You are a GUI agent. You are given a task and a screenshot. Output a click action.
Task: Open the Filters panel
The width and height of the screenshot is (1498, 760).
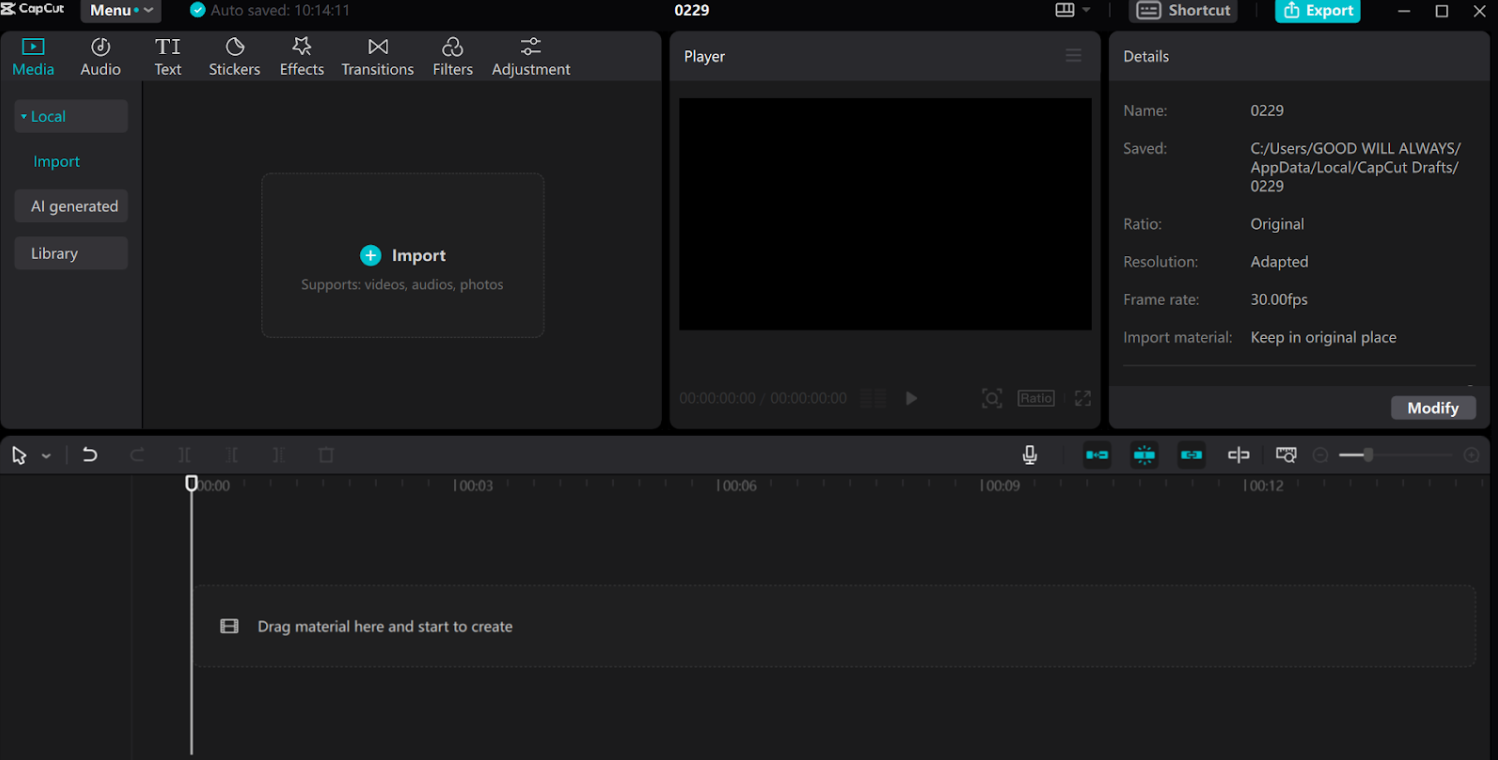[452, 55]
